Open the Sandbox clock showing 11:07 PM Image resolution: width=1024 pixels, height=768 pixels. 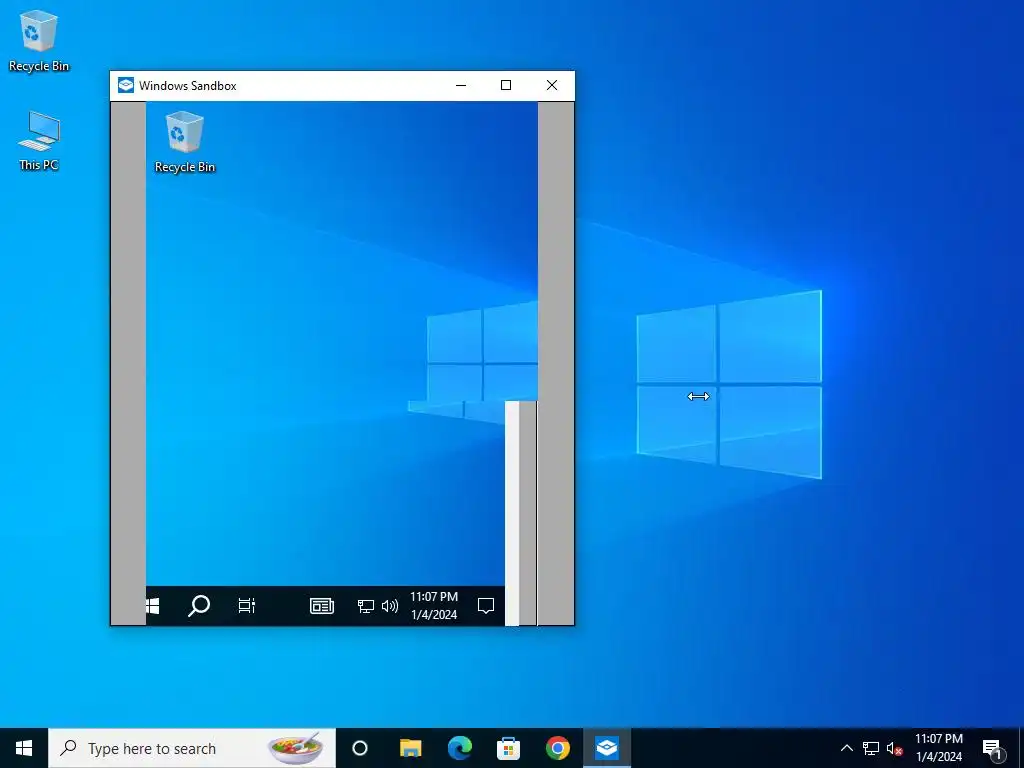(x=434, y=605)
